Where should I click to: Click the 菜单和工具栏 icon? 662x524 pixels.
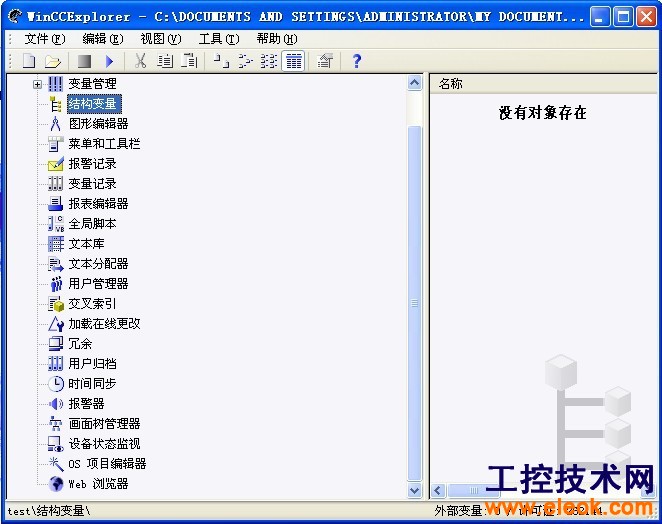[55, 144]
